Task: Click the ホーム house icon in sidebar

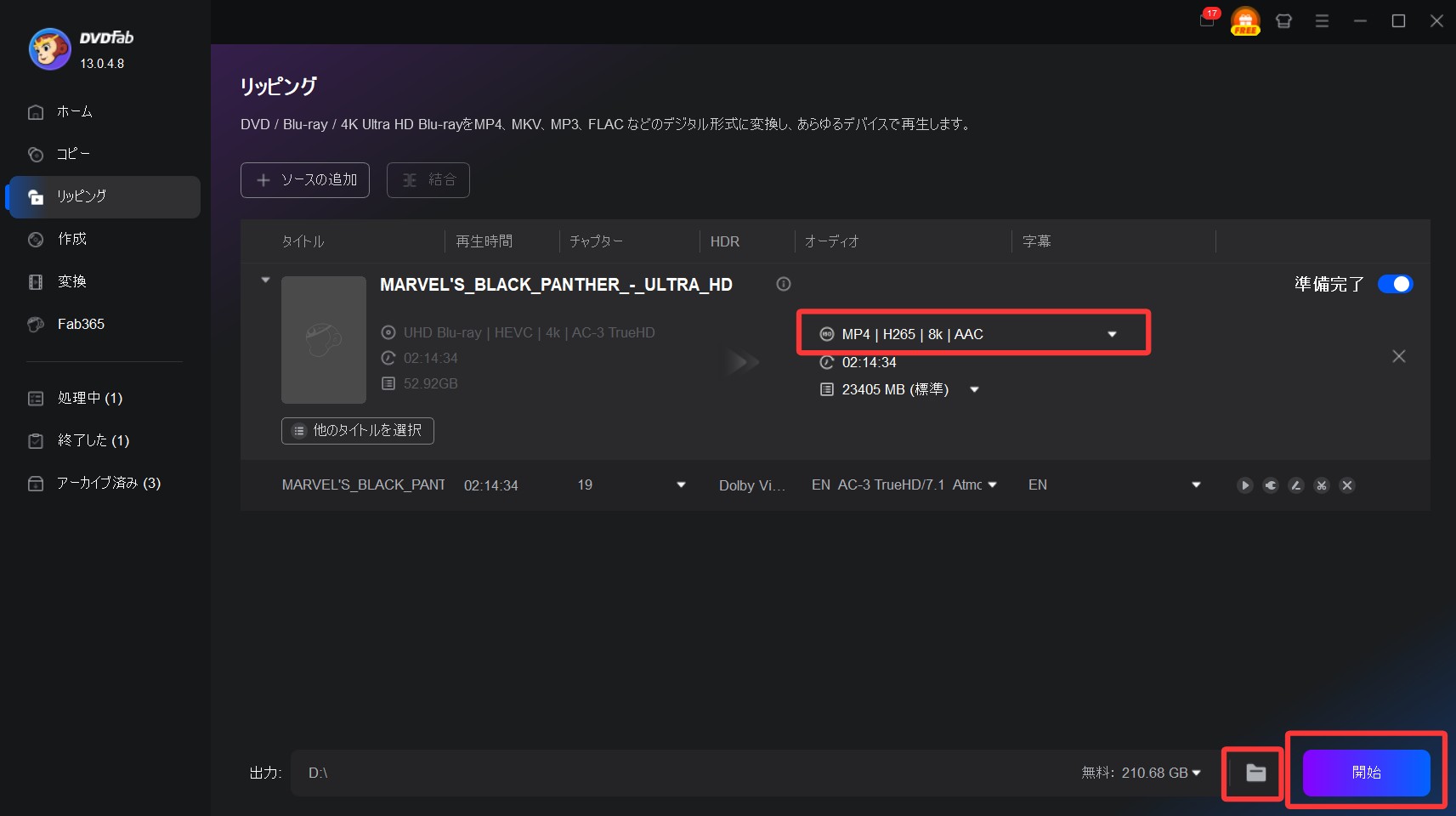Action: point(36,112)
